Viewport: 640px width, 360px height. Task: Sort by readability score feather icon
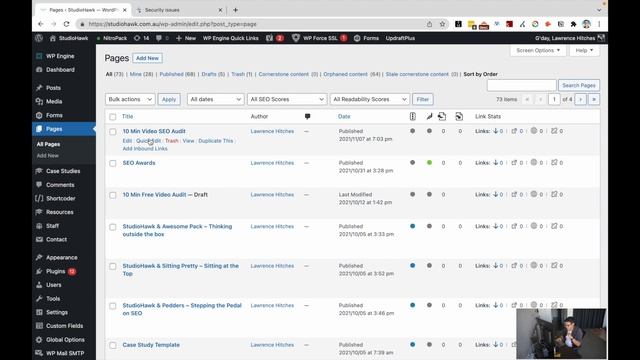429,116
